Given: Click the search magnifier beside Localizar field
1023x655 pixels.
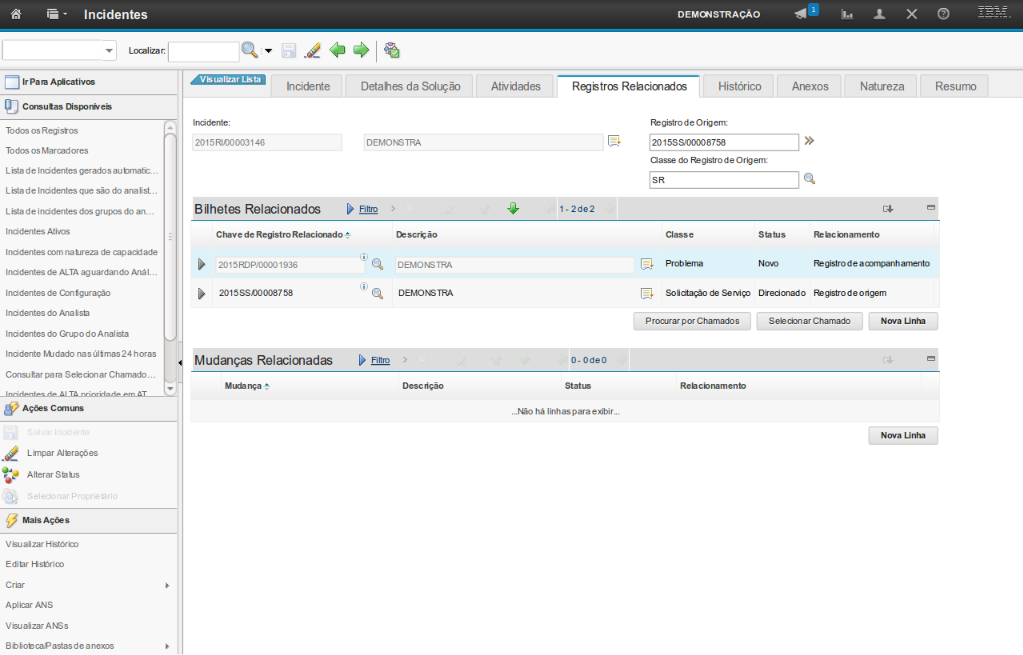Looking at the screenshot, I should tap(250, 50).
